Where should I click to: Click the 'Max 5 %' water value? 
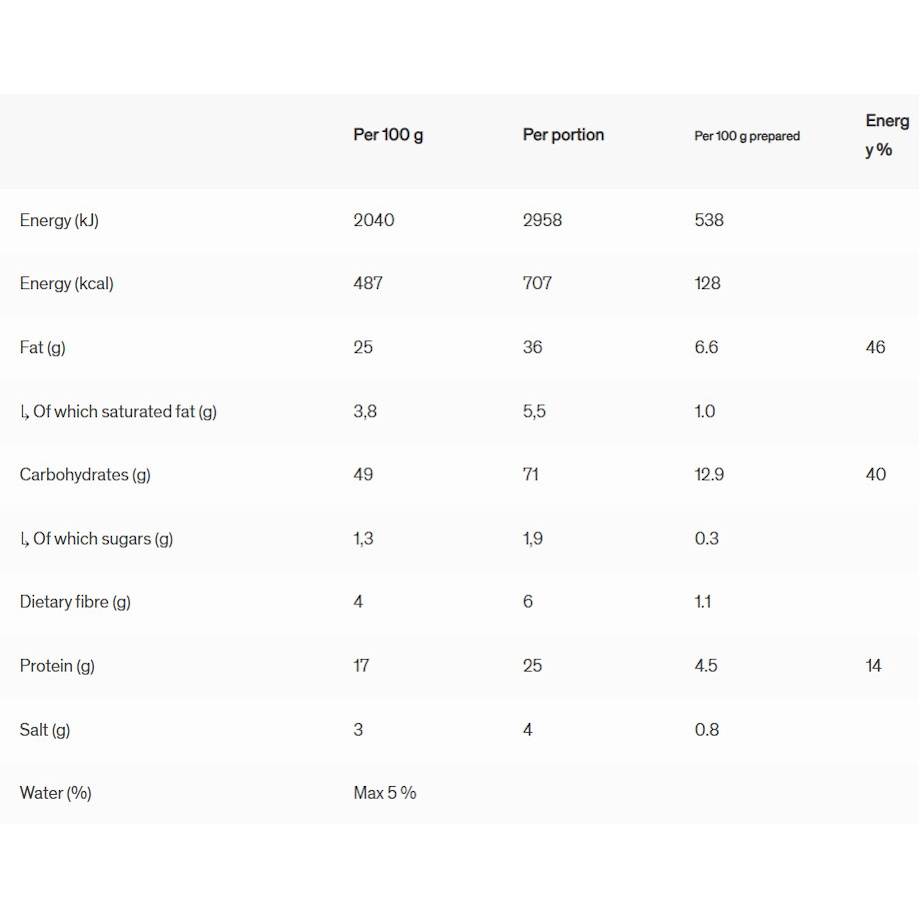click(x=385, y=793)
